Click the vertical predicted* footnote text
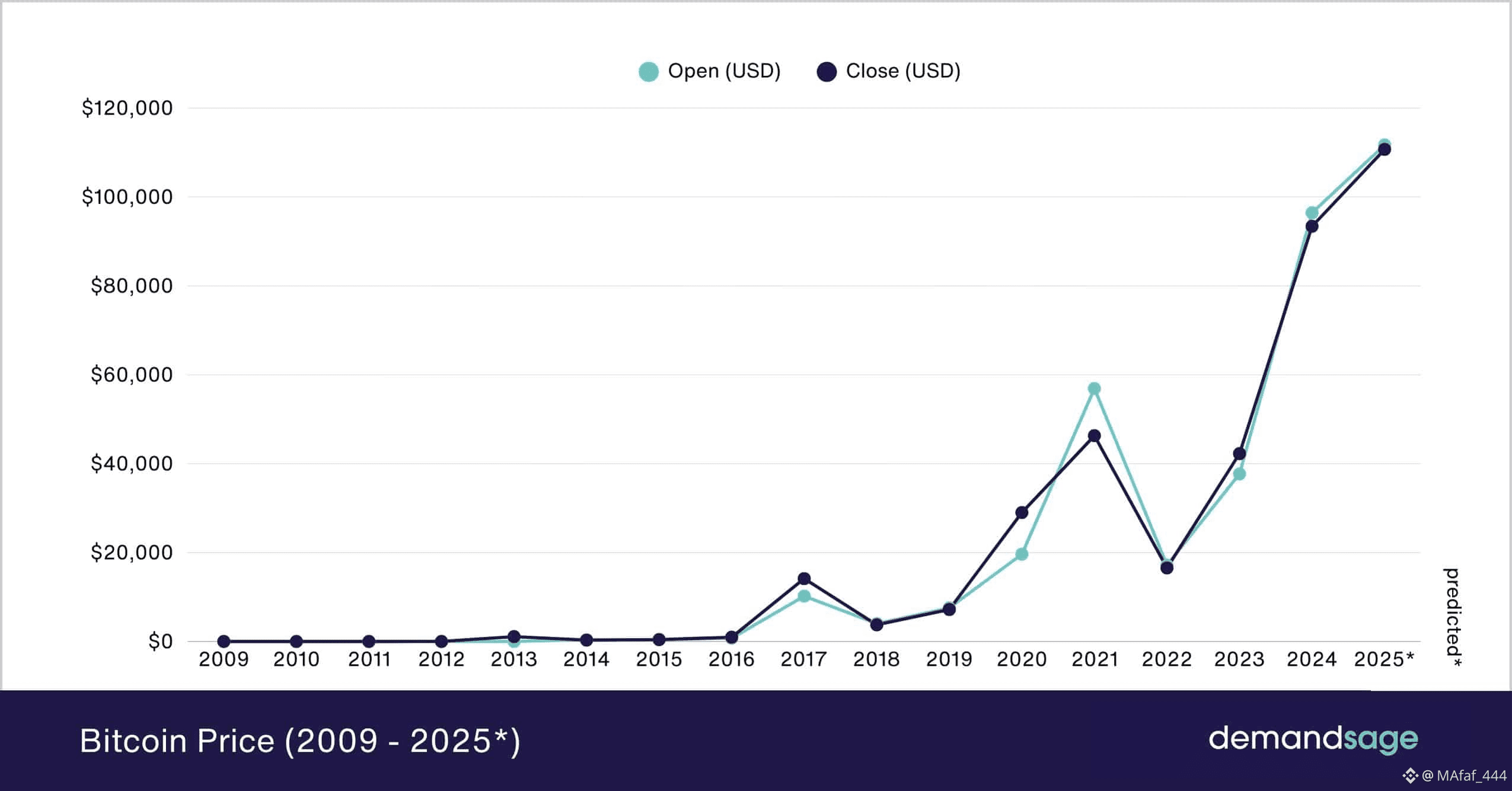Screen dimensions: 1512x791 (1452, 617)
